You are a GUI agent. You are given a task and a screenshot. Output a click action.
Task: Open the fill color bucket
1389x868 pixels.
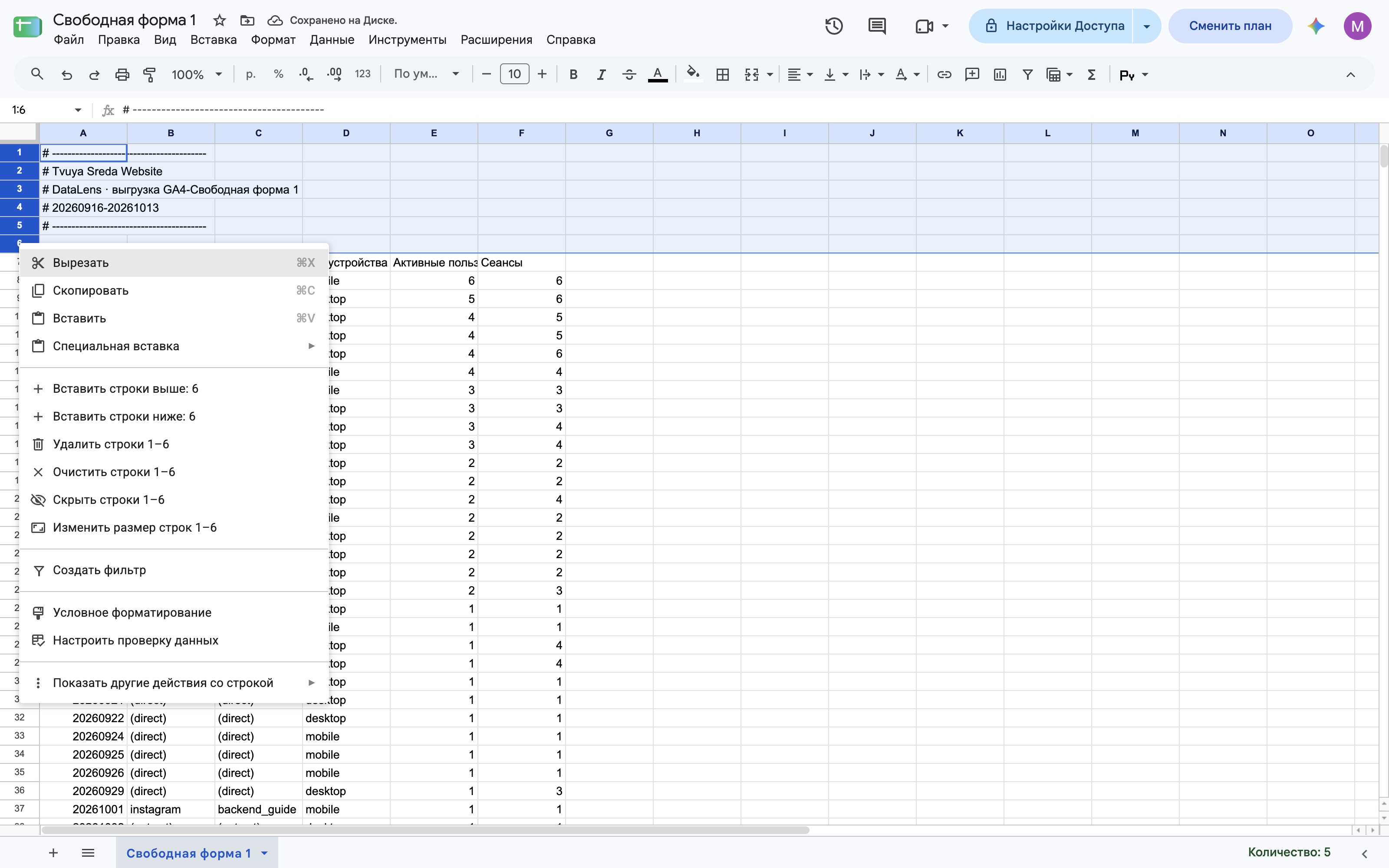point(693,74)
